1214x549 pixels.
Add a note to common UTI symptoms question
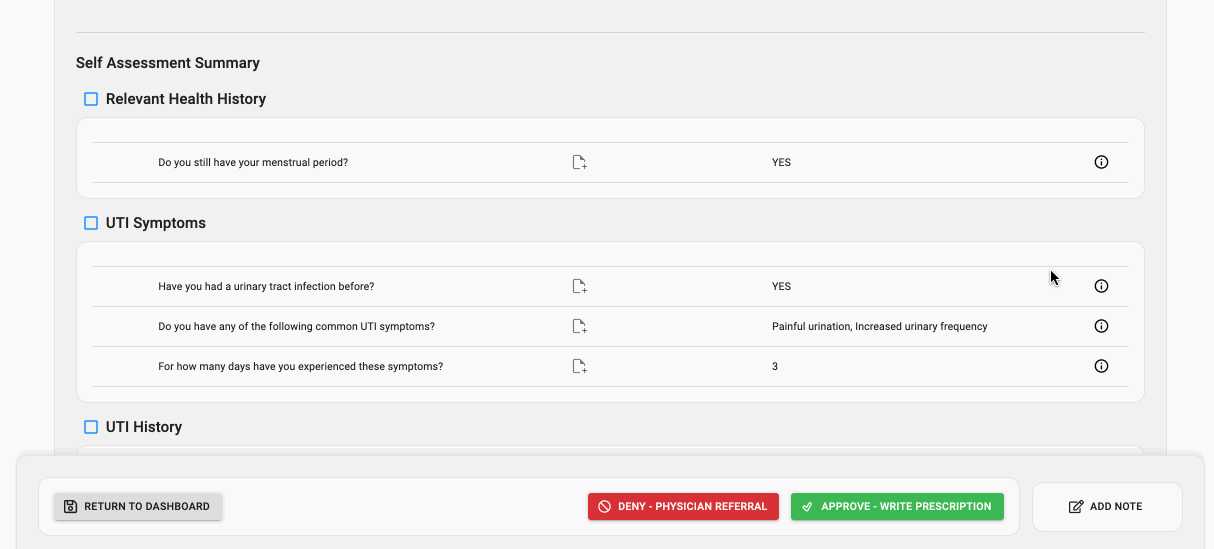pos(579,326)
